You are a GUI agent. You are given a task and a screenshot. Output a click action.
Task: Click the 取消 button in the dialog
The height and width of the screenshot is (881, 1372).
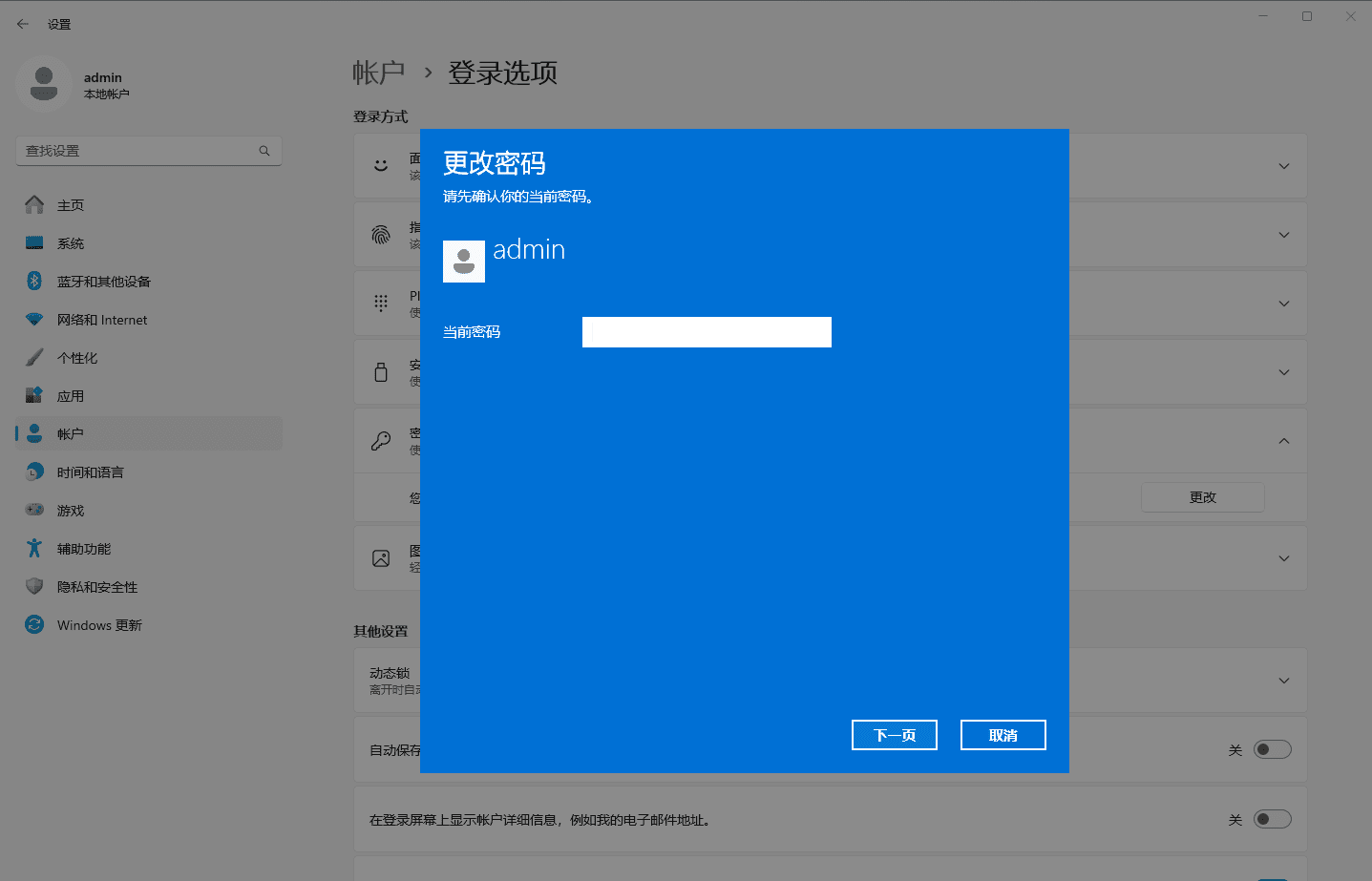click(1003, 735)
